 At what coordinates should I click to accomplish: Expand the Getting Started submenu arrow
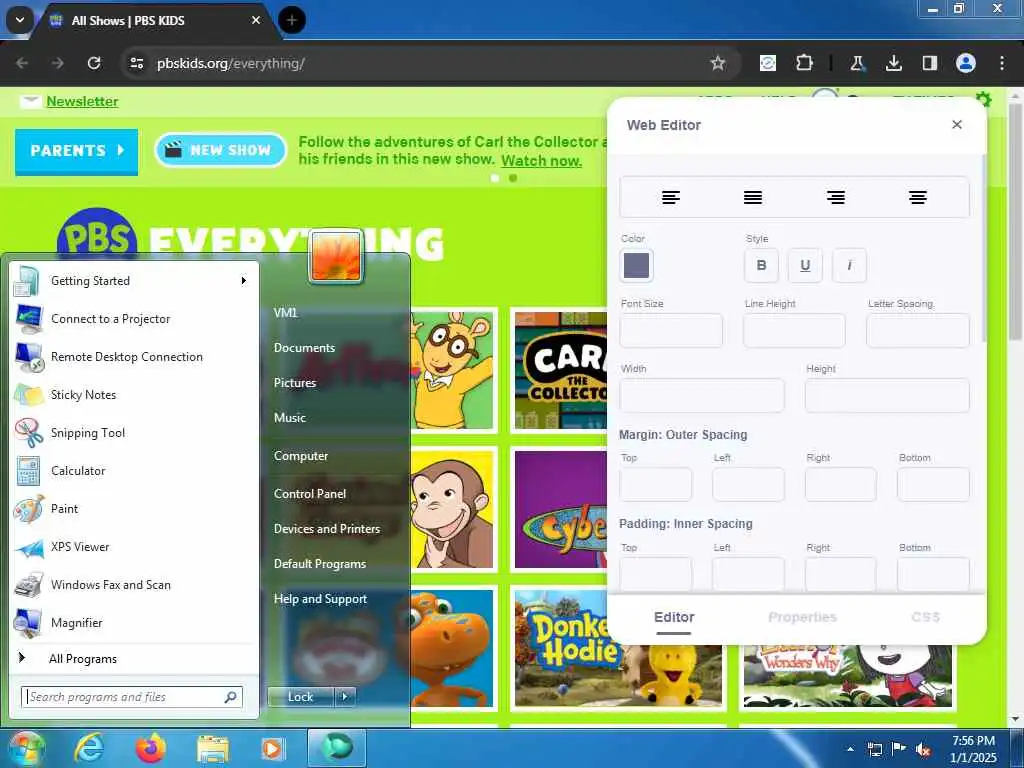244,281
